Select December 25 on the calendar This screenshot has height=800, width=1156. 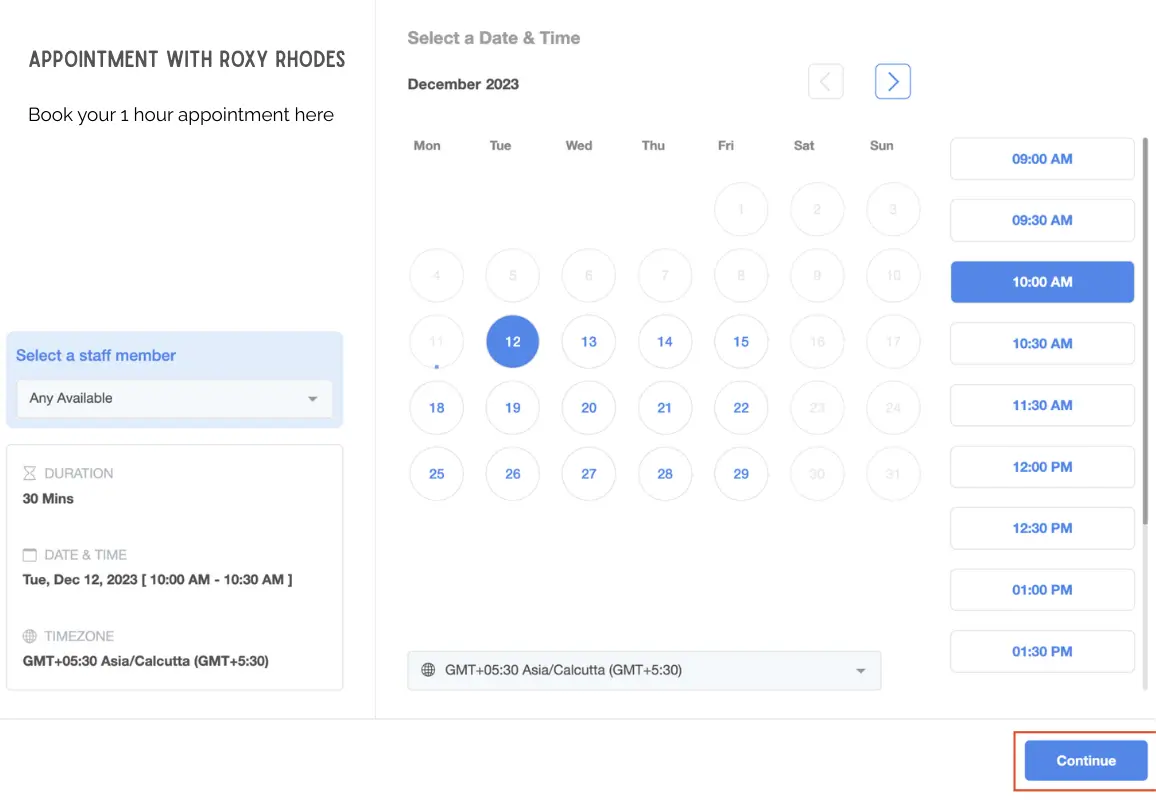(436, 474)
